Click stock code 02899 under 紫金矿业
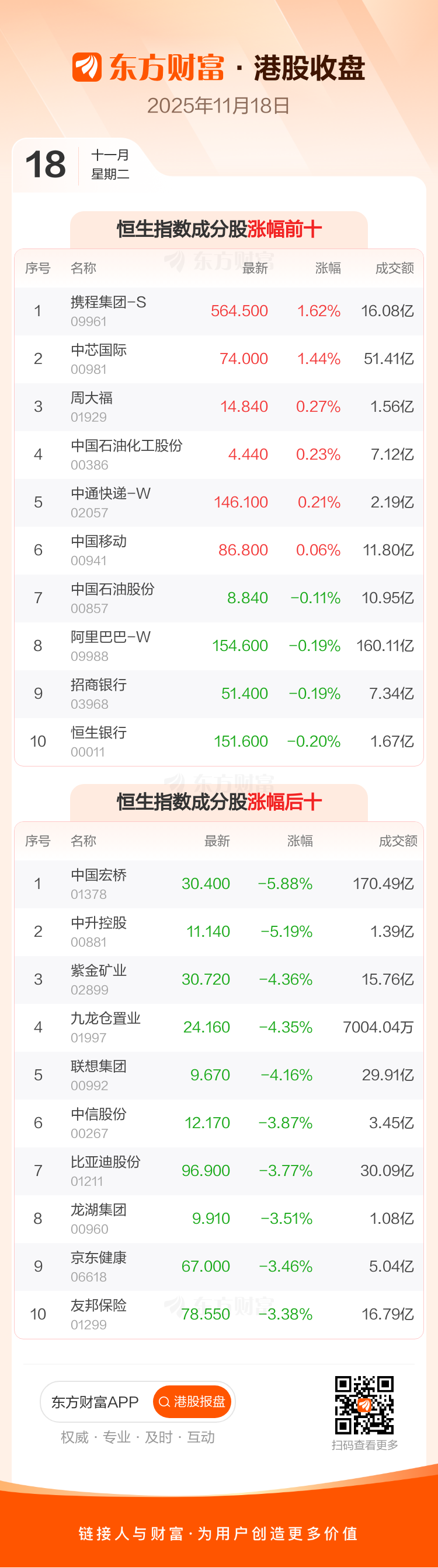Viewport: 438px width, 1568px height. coord(89,990)
